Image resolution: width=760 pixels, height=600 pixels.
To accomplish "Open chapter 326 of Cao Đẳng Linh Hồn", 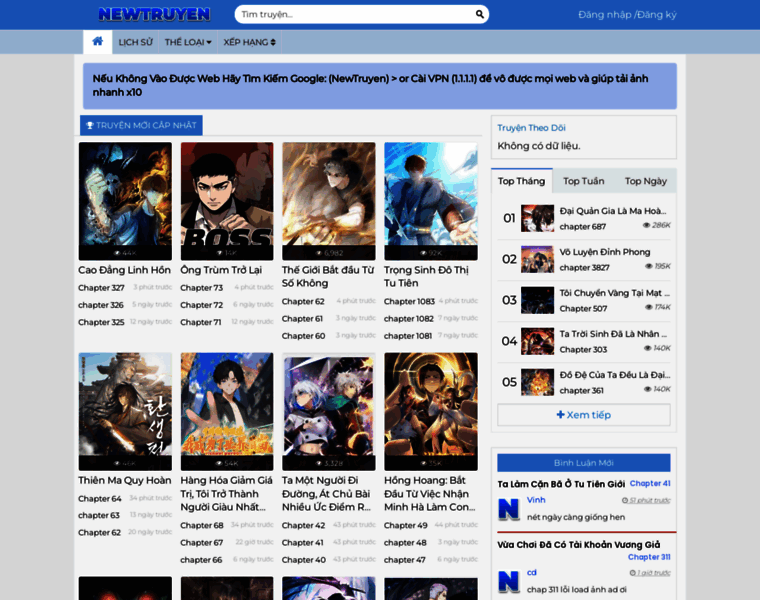I will tap(101, 305).
